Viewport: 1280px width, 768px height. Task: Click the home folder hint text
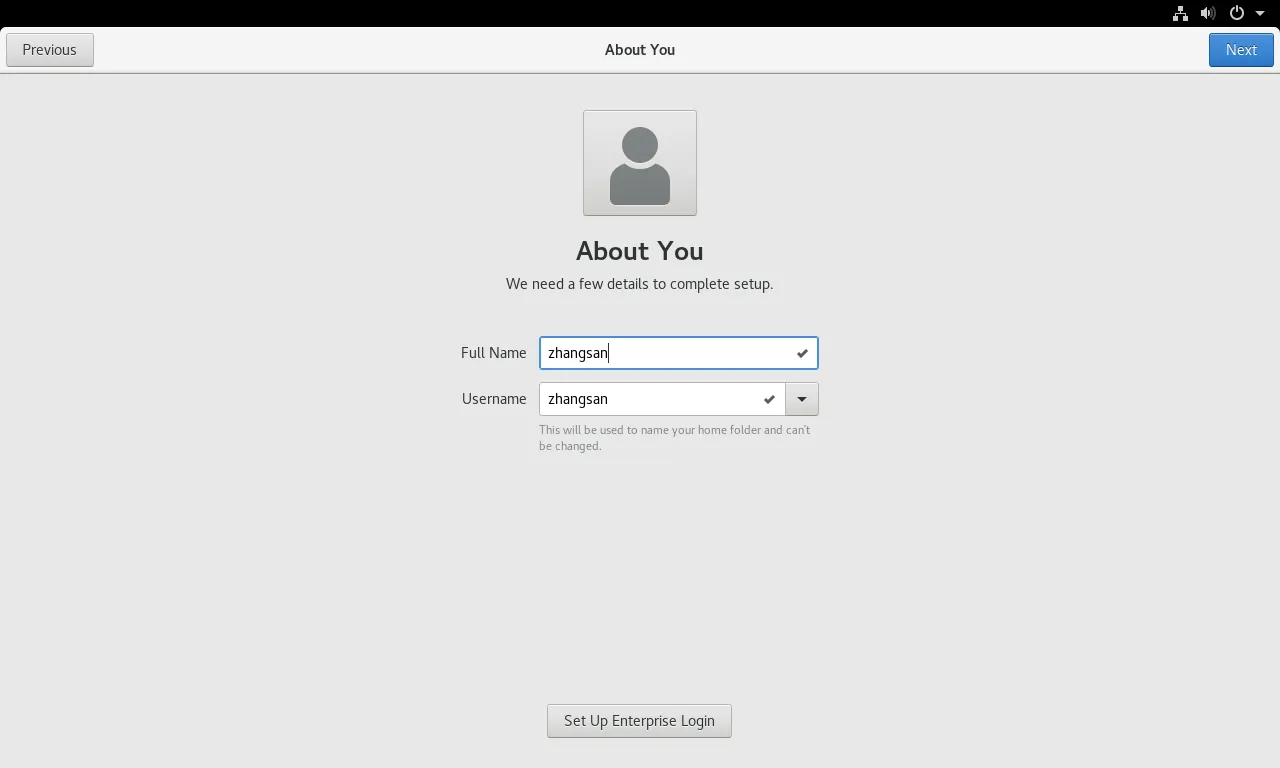click(674, 438)
